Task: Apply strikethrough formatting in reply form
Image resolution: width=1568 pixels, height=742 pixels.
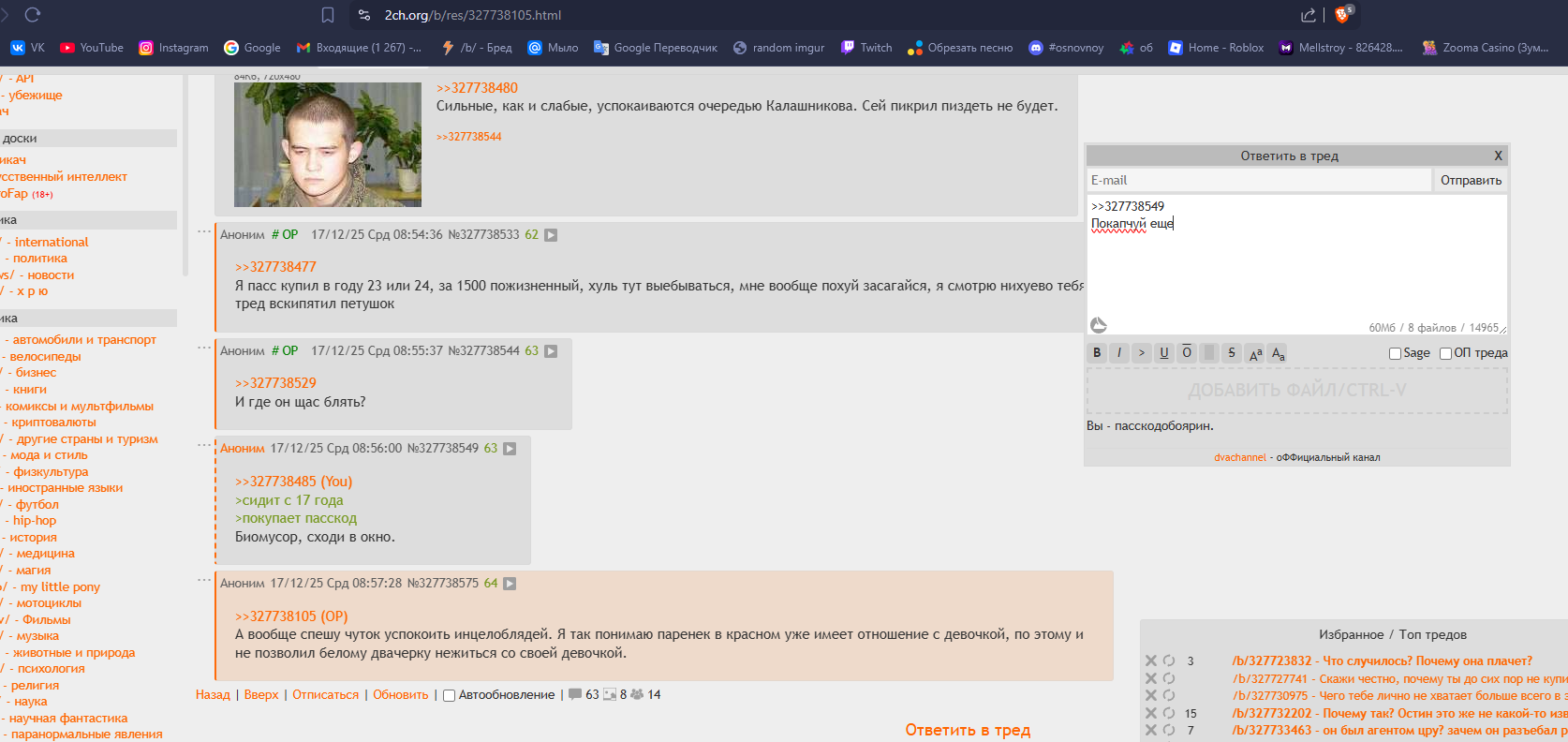Action: click(x=1232, y=353)
